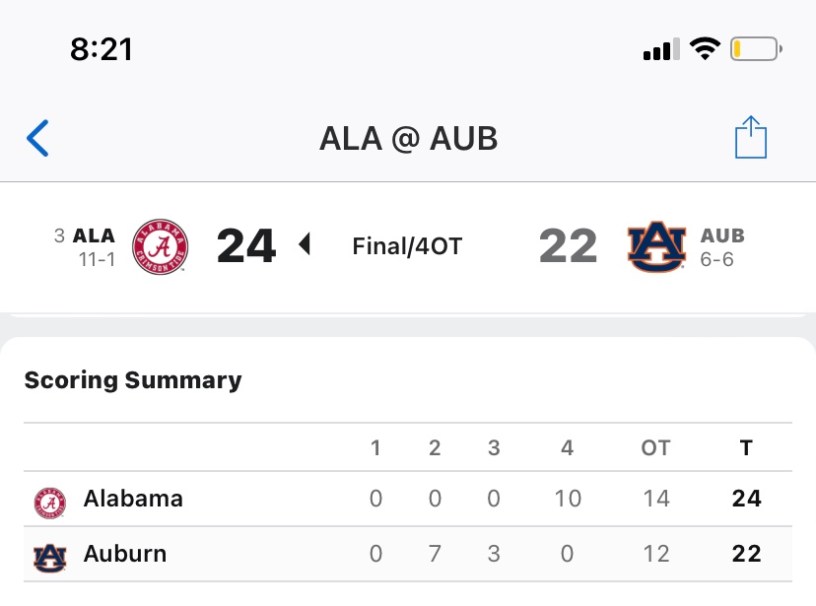This screenshot has height=606, width=816.
Task: Open the Alabama team row
Action: [133, 498]
